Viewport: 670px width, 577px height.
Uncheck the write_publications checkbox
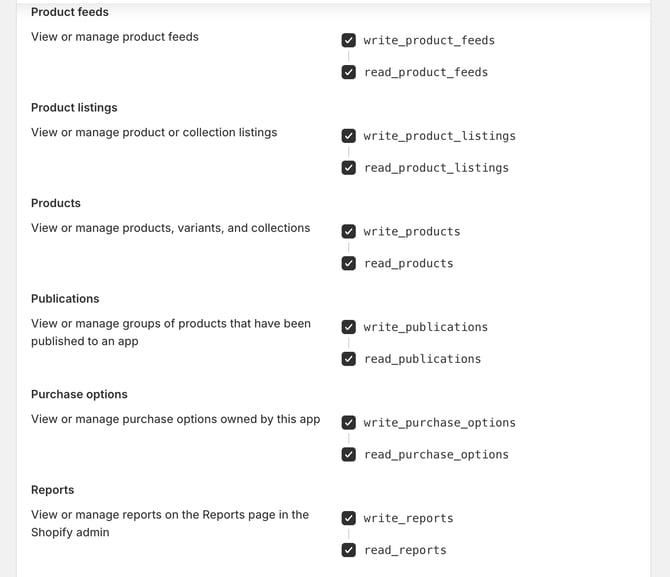(x=348, y=327)
